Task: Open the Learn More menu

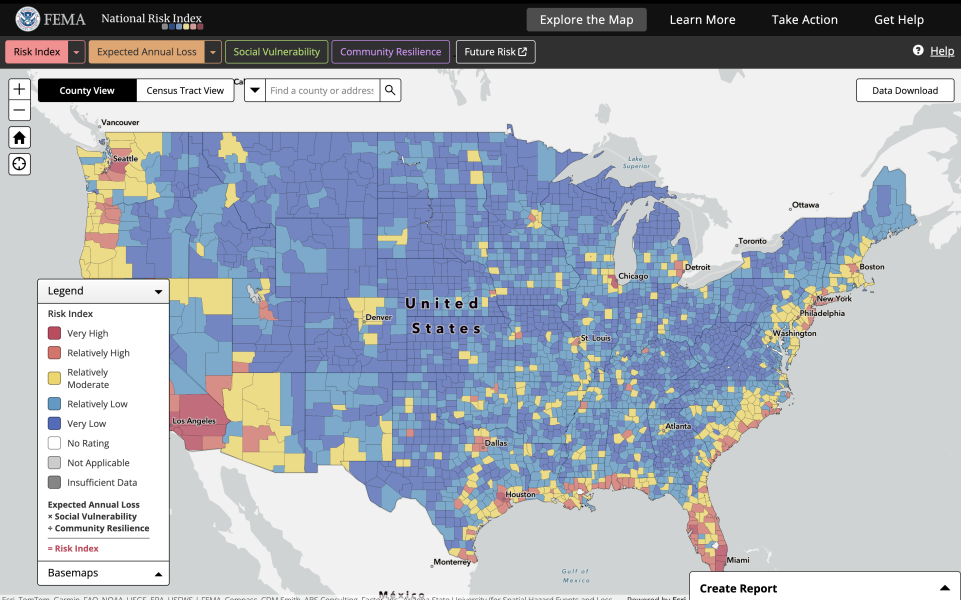Action: tap(702, 19)
